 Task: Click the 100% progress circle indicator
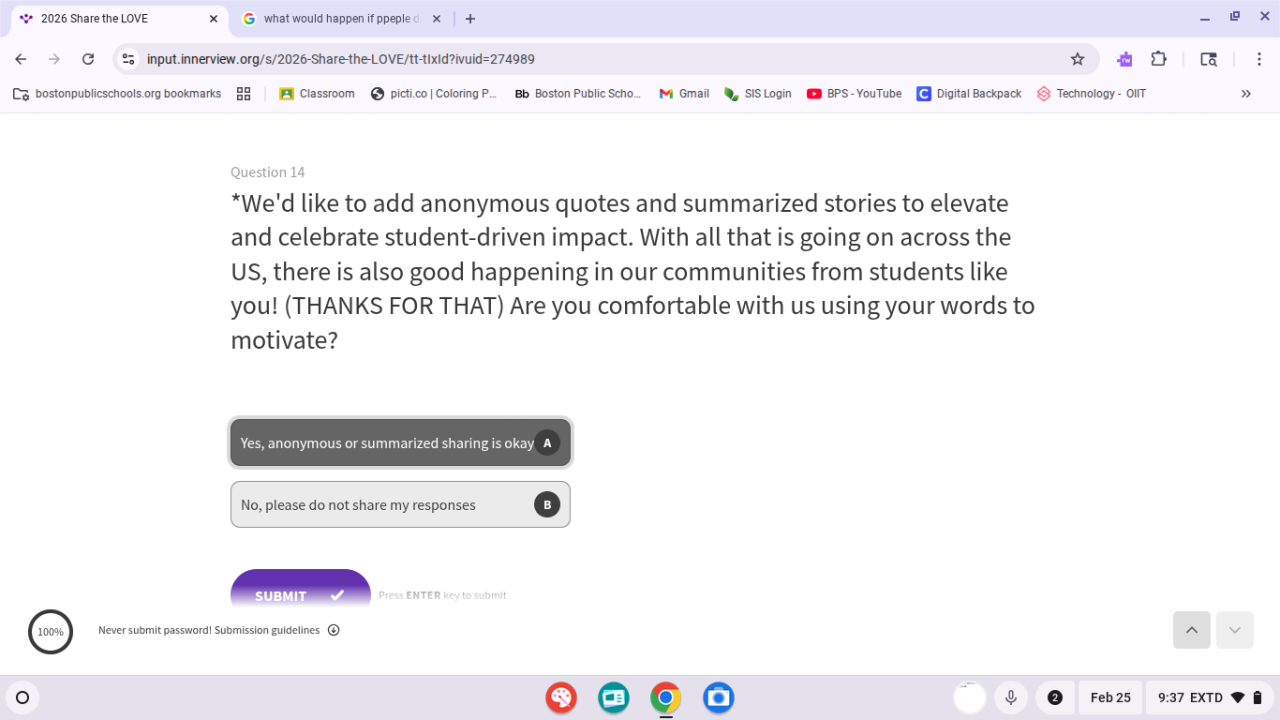[50, 632]
